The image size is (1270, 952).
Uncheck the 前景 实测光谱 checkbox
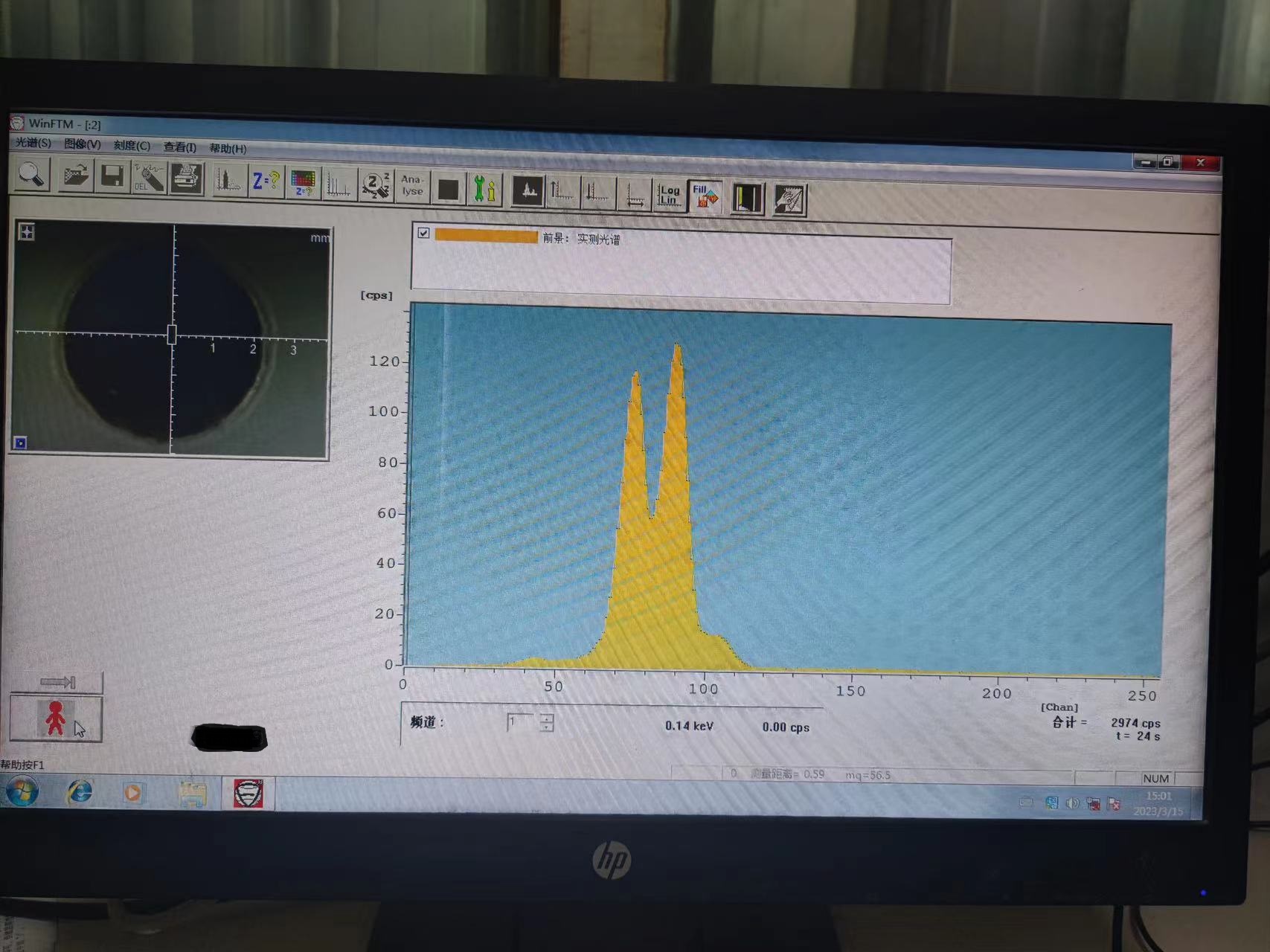pyautogui.click(x=423, y=233)
